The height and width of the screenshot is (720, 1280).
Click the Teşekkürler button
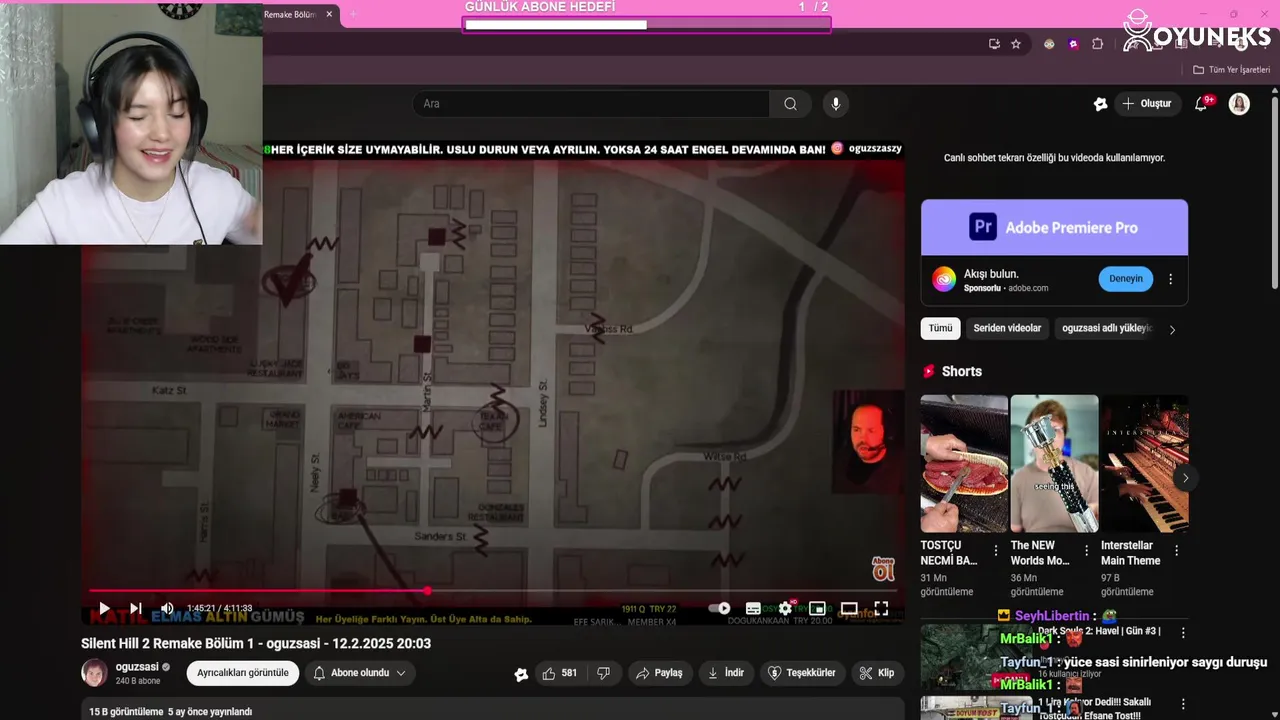click(802, 673)
